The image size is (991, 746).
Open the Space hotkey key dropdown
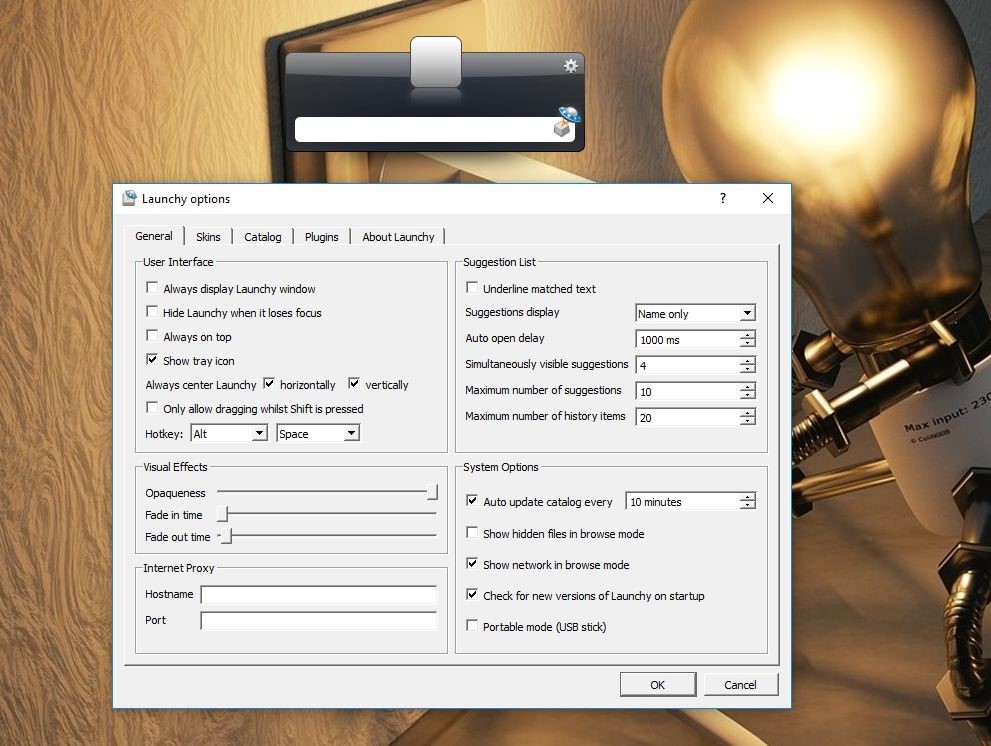[351, 434]
